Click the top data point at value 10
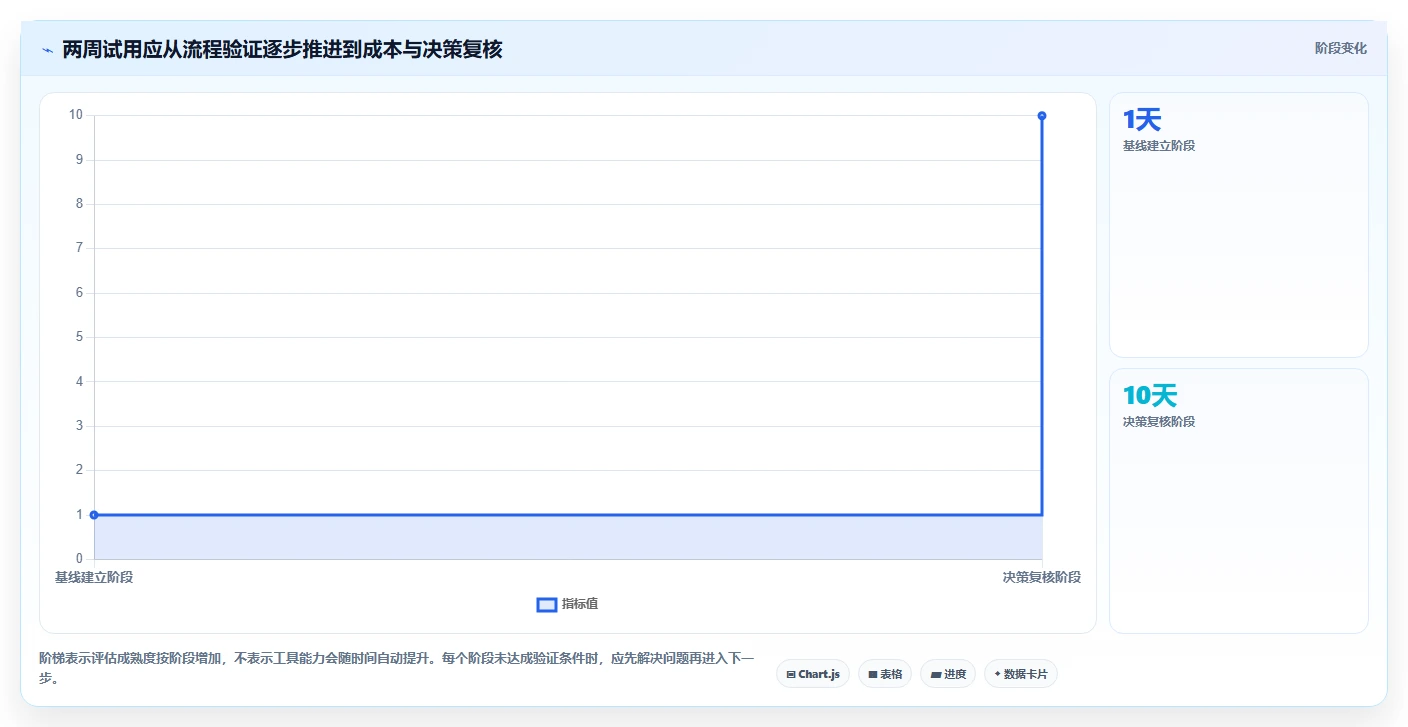The image size is (1408, 727). tap(1042, 116)
